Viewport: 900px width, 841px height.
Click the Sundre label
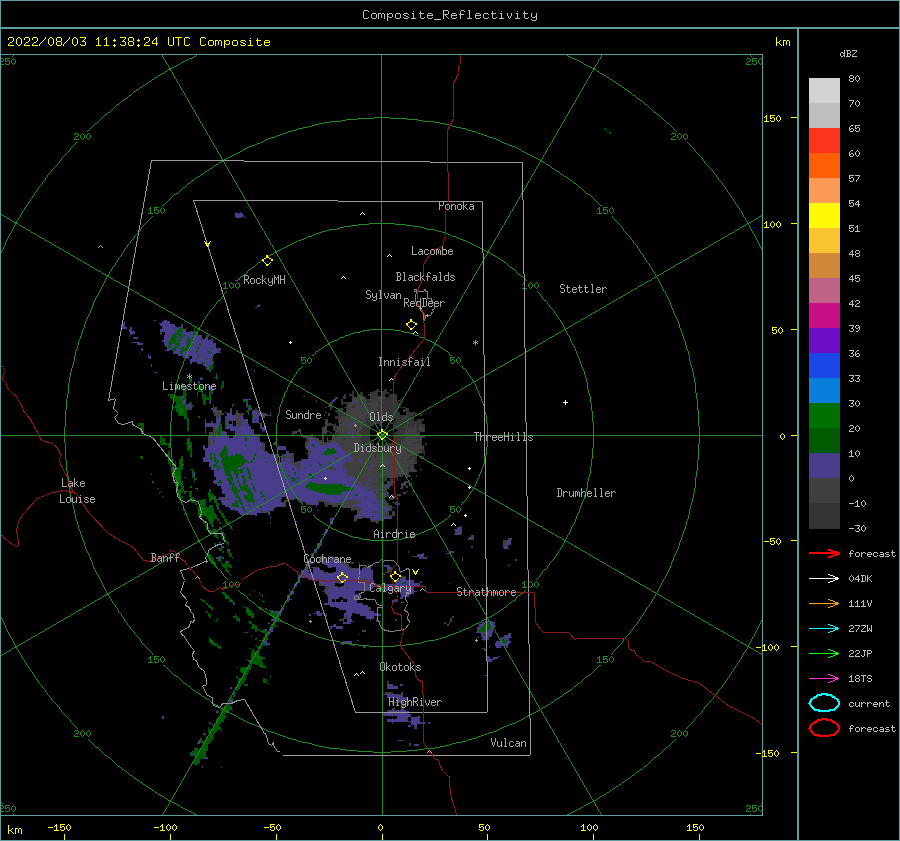(303, 414)
